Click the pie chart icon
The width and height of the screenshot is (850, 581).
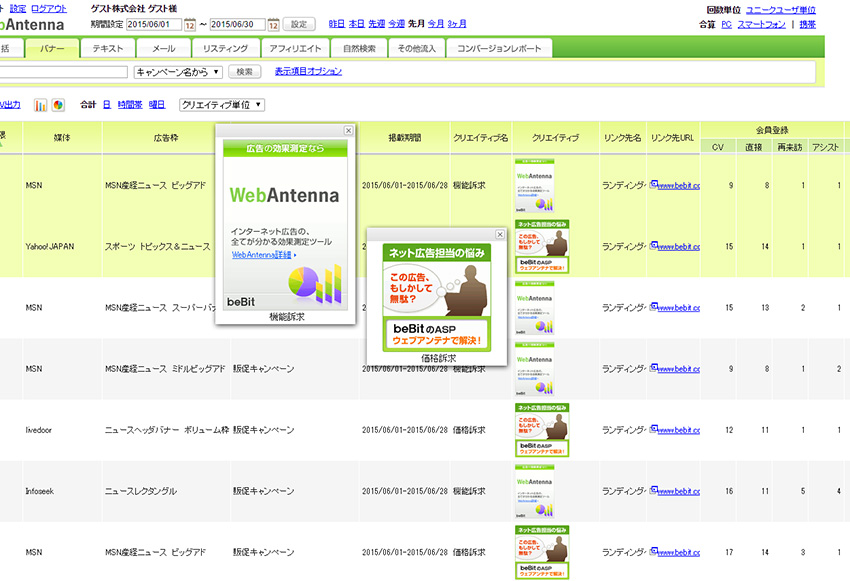[58, 105]
